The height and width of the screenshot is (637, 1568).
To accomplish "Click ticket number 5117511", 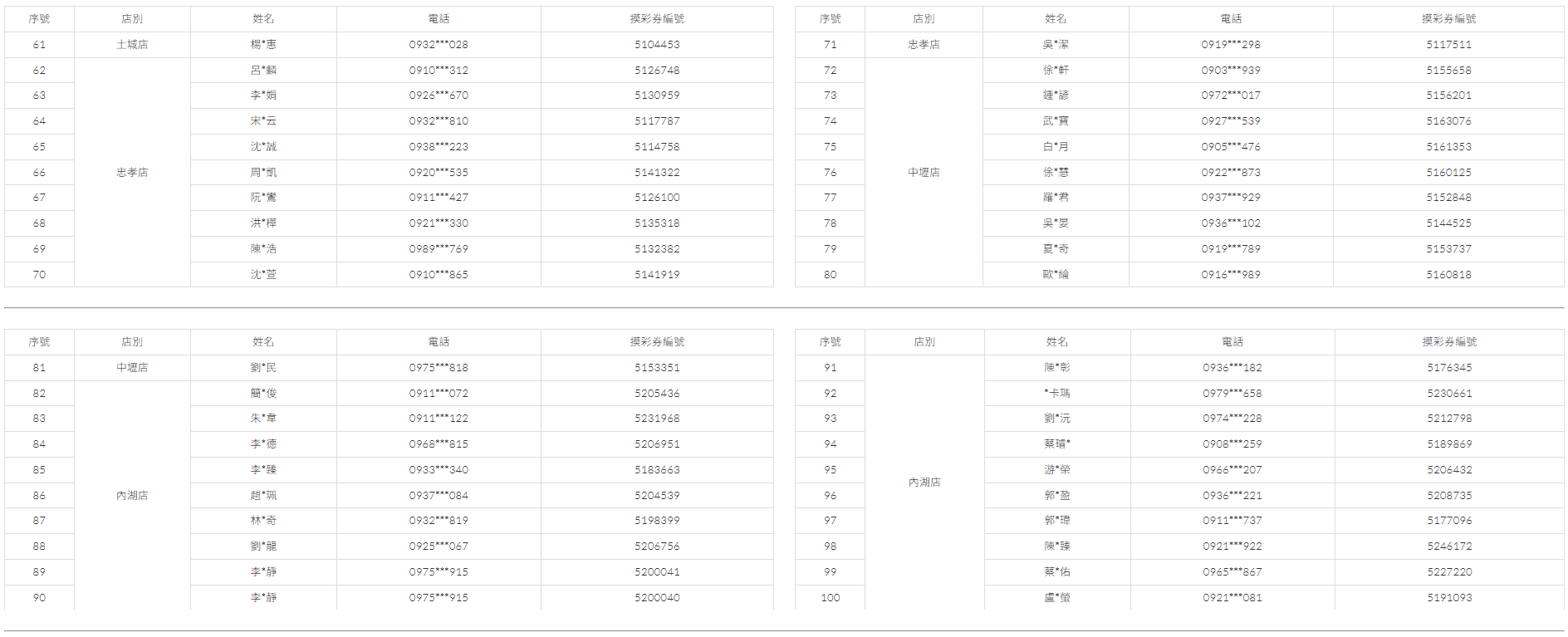I will 1448,45.
